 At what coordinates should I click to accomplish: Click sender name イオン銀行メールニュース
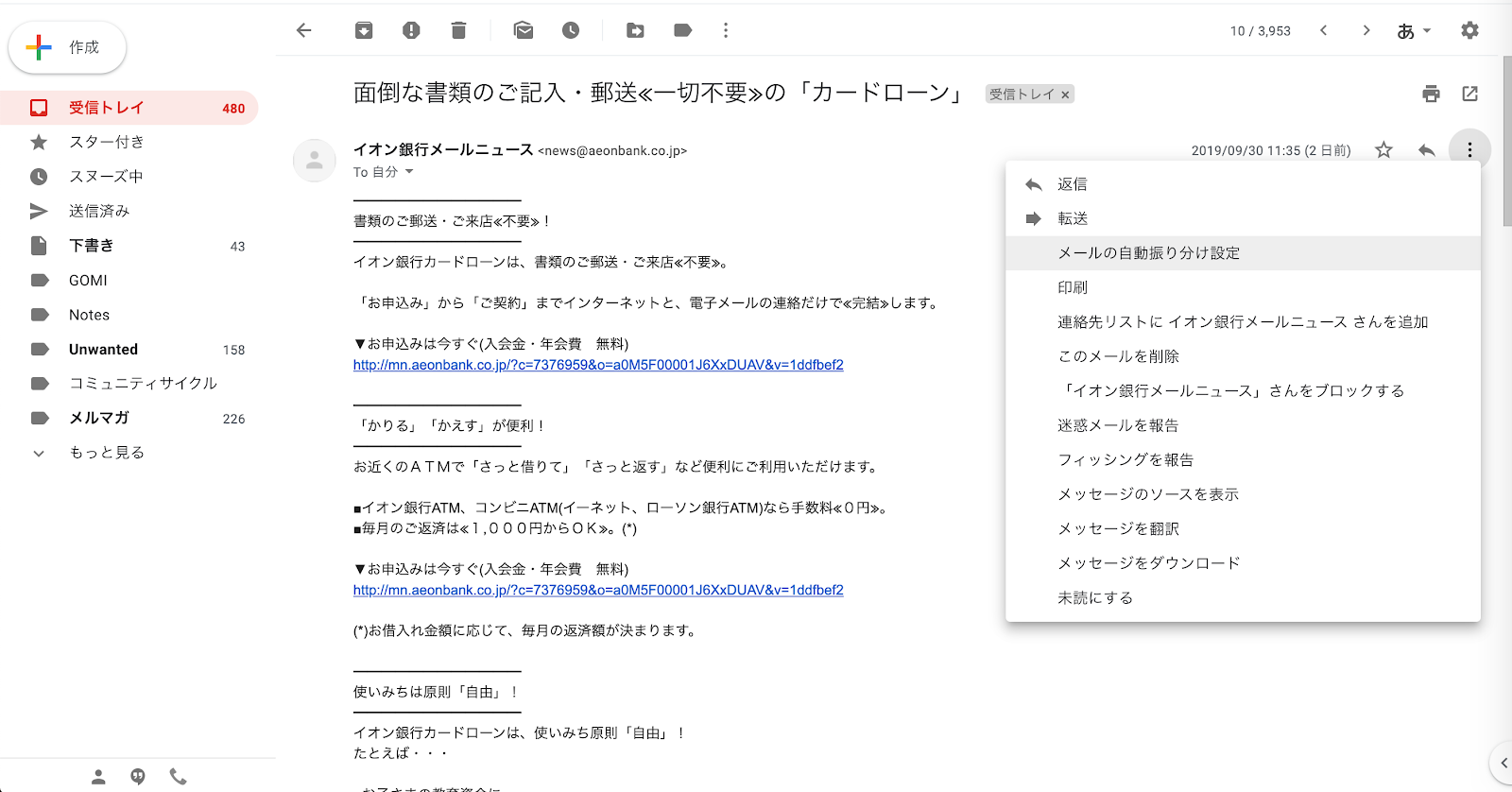[x=443, y=149]
